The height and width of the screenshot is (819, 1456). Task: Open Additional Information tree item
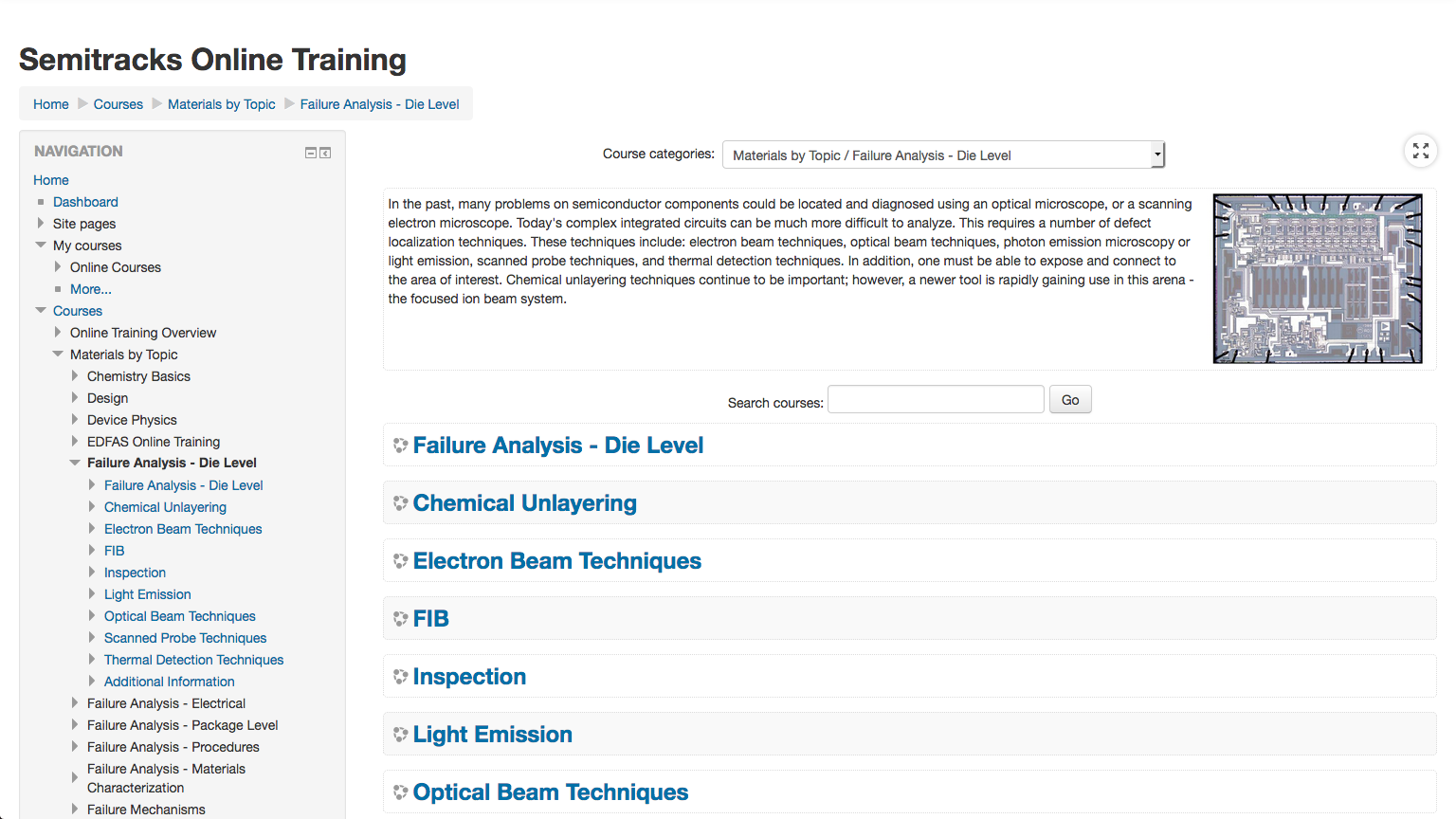tap(170, 682)
